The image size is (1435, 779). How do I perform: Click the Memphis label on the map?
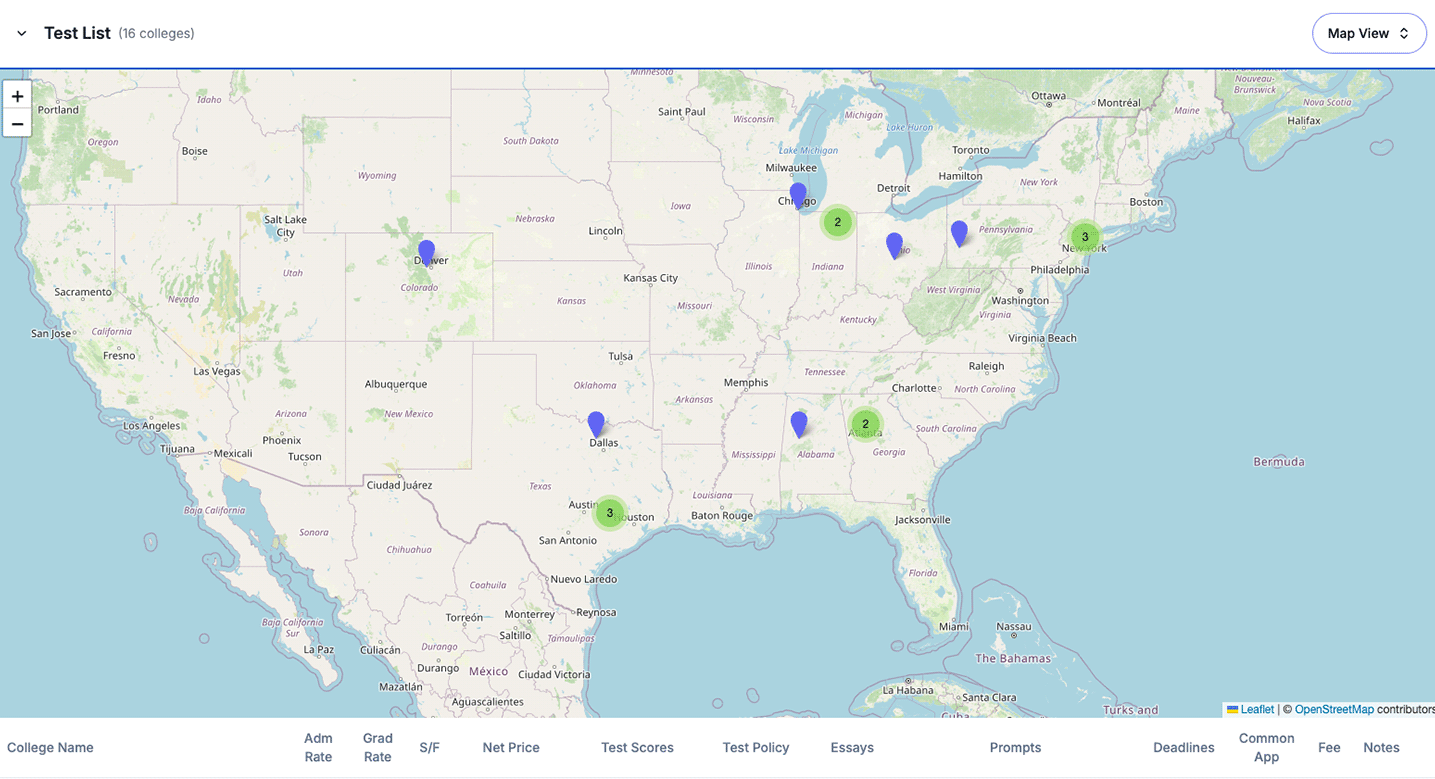pos(746,383)
